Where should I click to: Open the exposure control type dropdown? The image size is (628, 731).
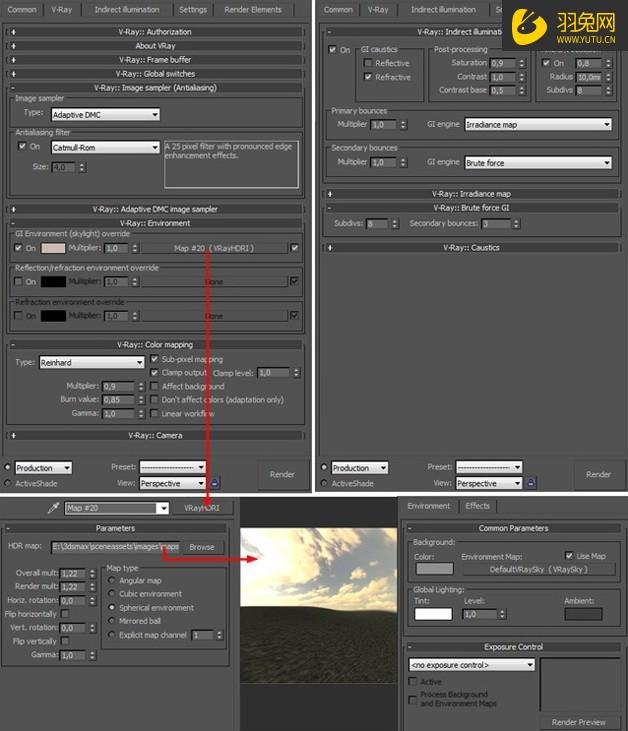click(x=472, y=665)
